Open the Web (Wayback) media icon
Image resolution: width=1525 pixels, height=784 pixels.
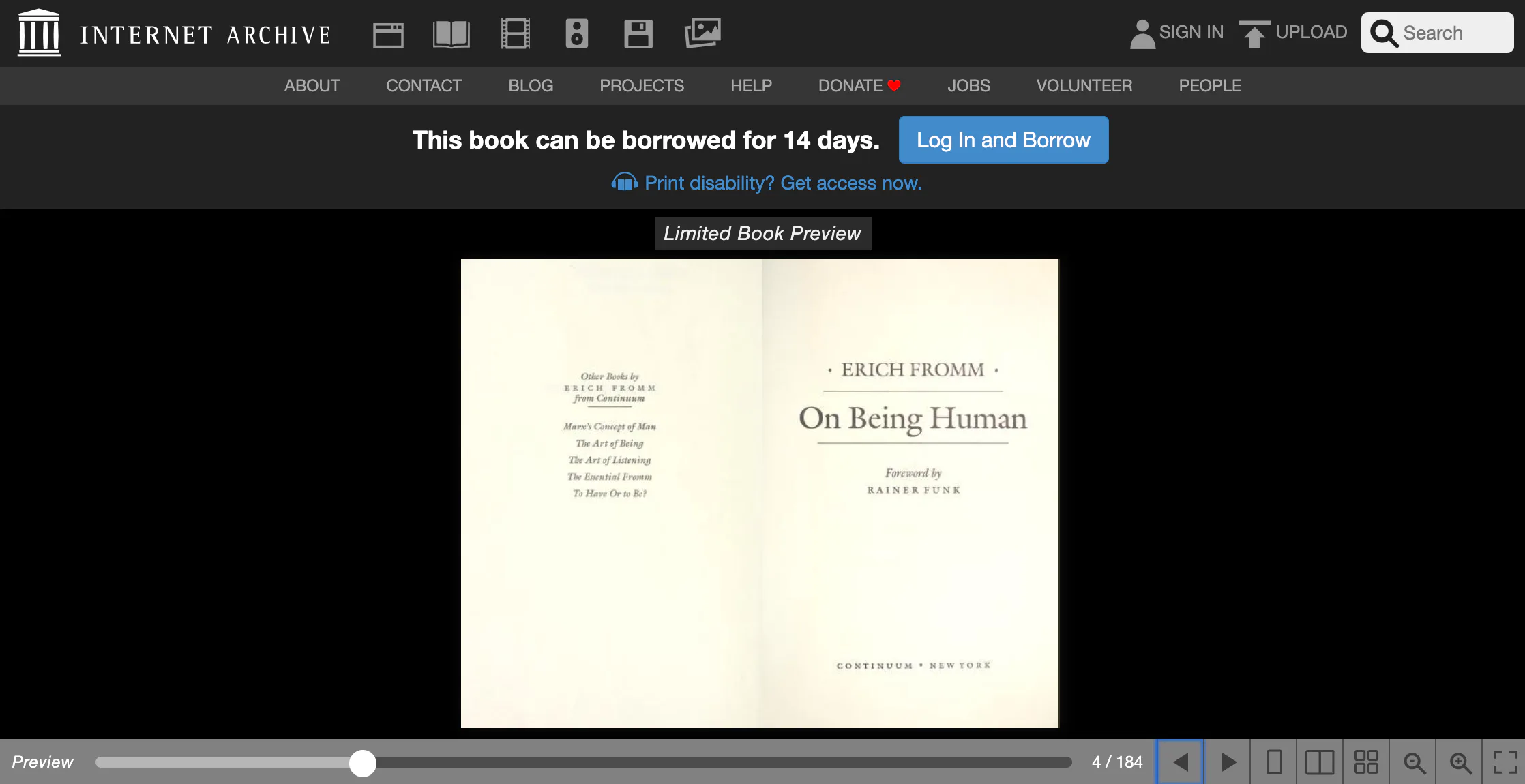(388, 34)
